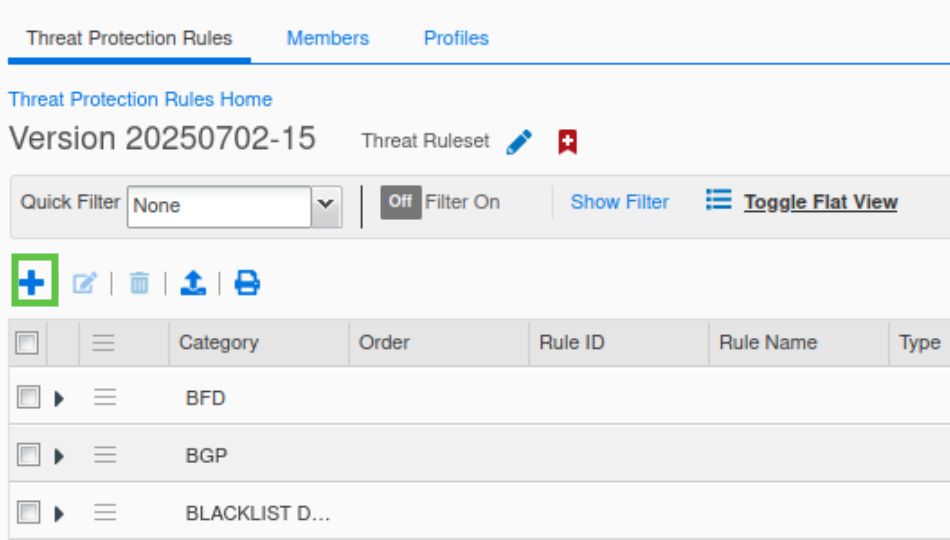Click the drag handle icon in BFD row
Screen dimensions: 950x540
coord(105,398)
